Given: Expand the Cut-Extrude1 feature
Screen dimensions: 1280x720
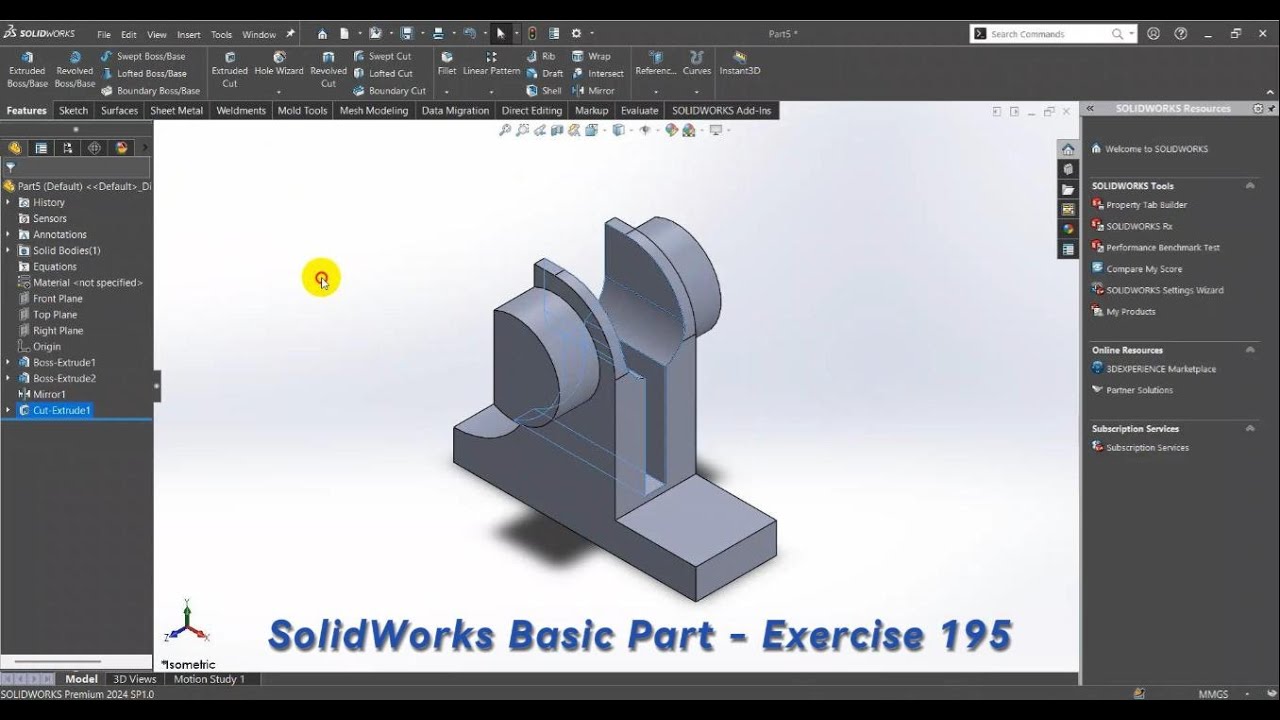Looking at the screenshot, I should (8, 410).
